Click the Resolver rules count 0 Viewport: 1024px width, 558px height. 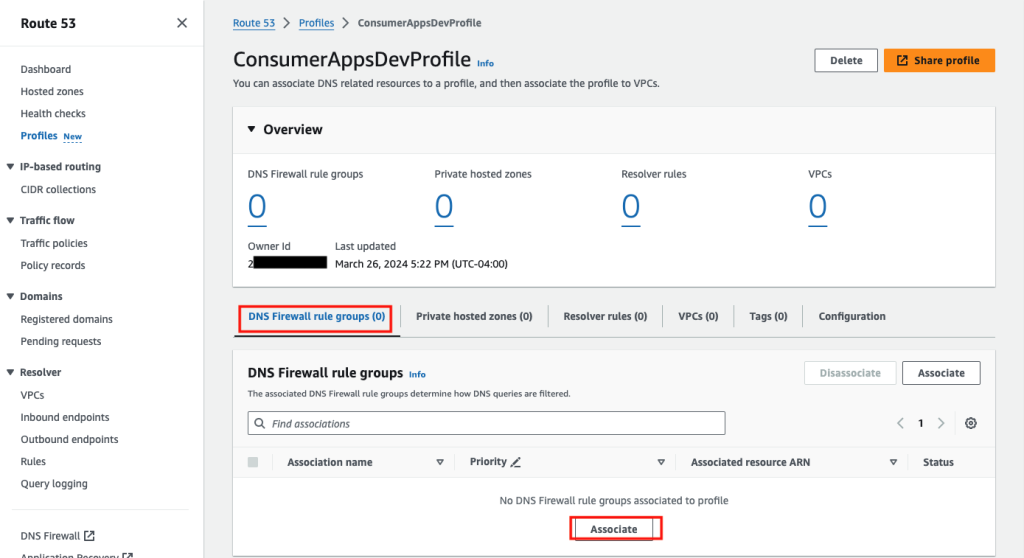coord(631,207)
